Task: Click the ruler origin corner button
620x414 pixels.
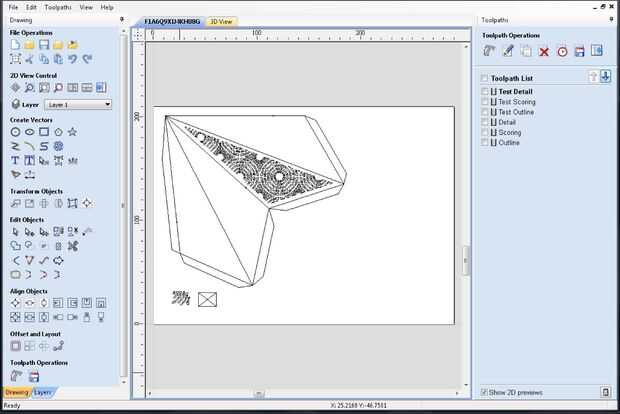Action: [138, 35]
